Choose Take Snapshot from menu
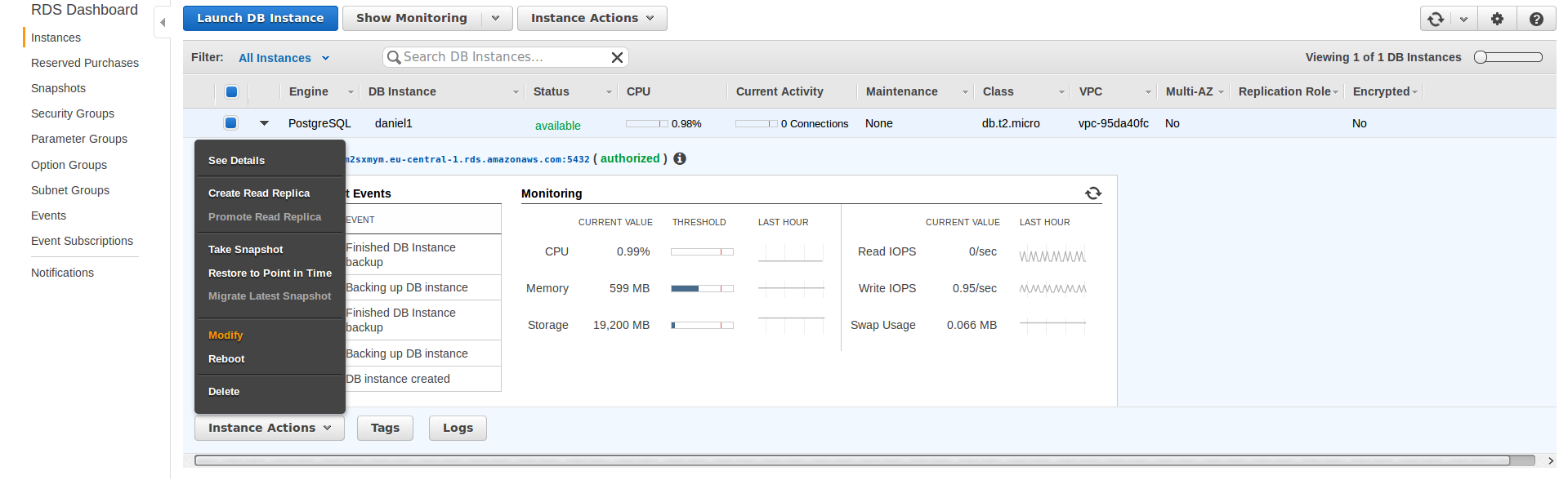The height and width of the screenshot is (480, 1568). tap(245, 250)
